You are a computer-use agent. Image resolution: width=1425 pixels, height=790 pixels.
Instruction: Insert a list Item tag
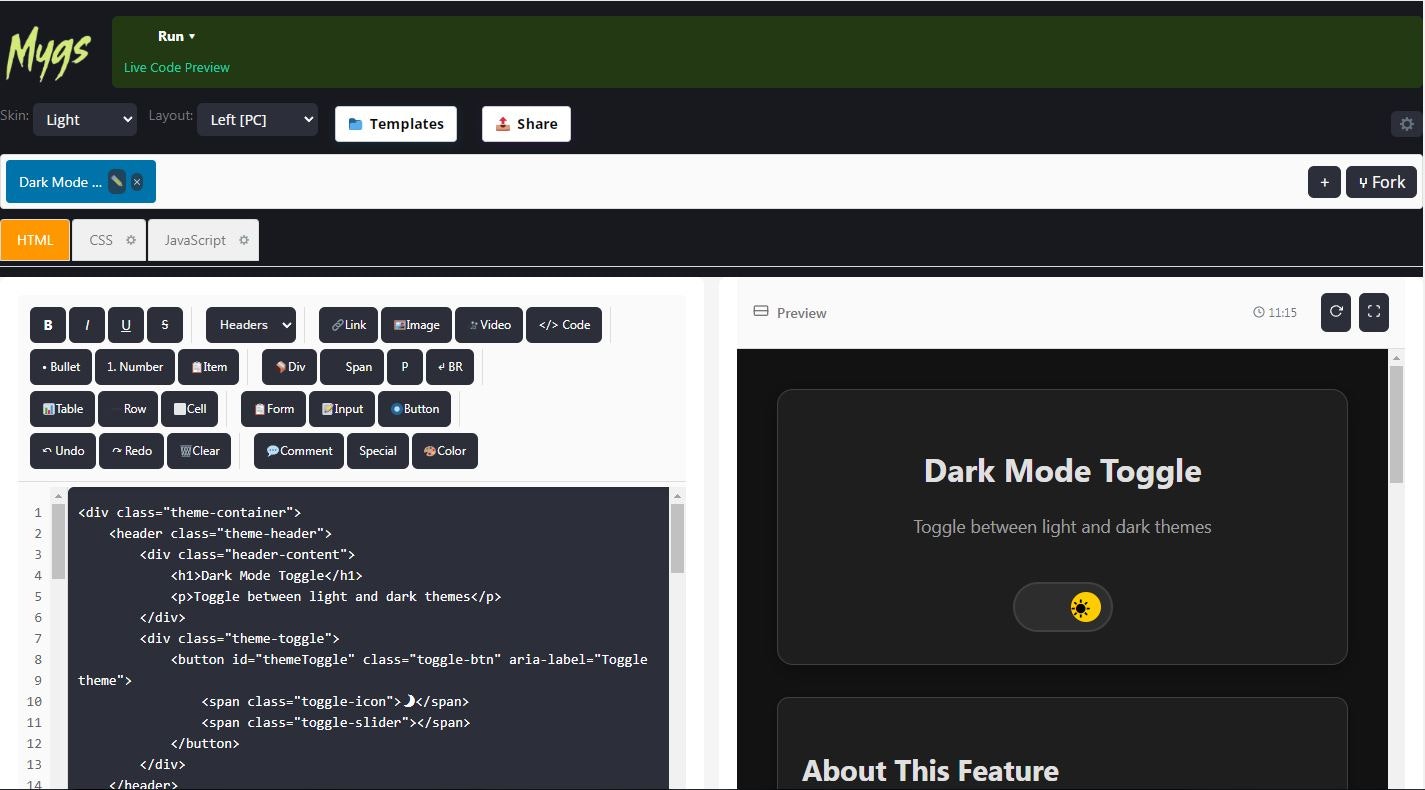click(209, 367)
